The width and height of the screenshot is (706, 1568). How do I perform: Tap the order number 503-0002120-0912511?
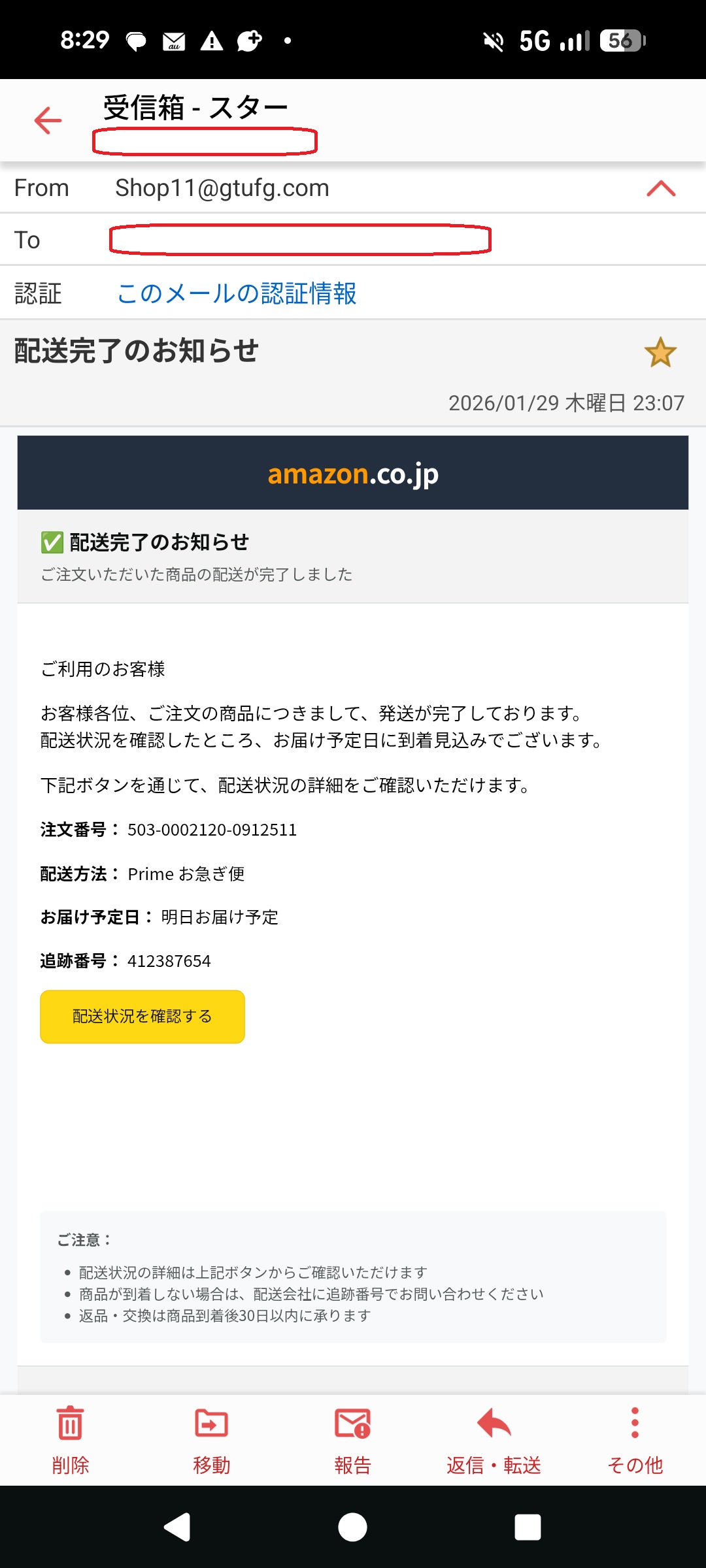click(x=212, y=830)
